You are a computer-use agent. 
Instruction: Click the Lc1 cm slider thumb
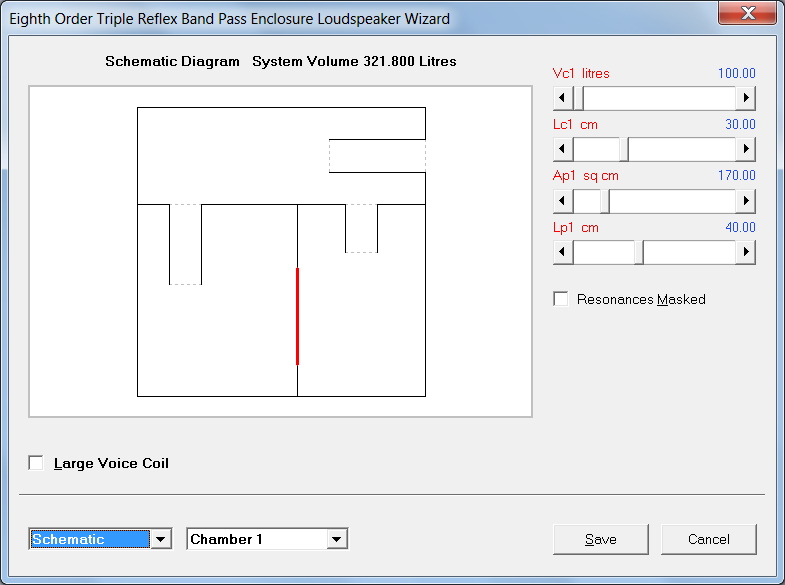(x=624, y=149)
